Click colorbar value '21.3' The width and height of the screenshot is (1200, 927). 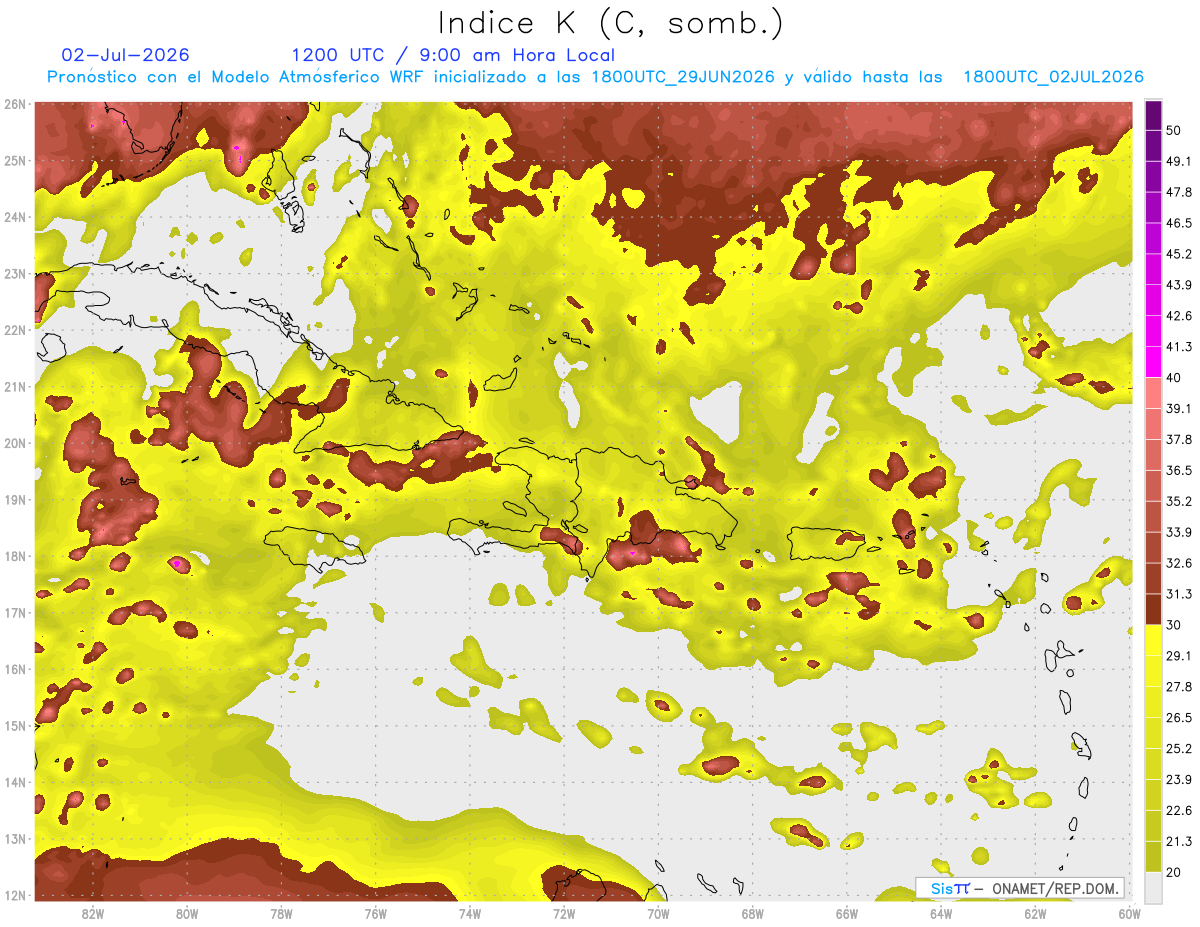1178,842
